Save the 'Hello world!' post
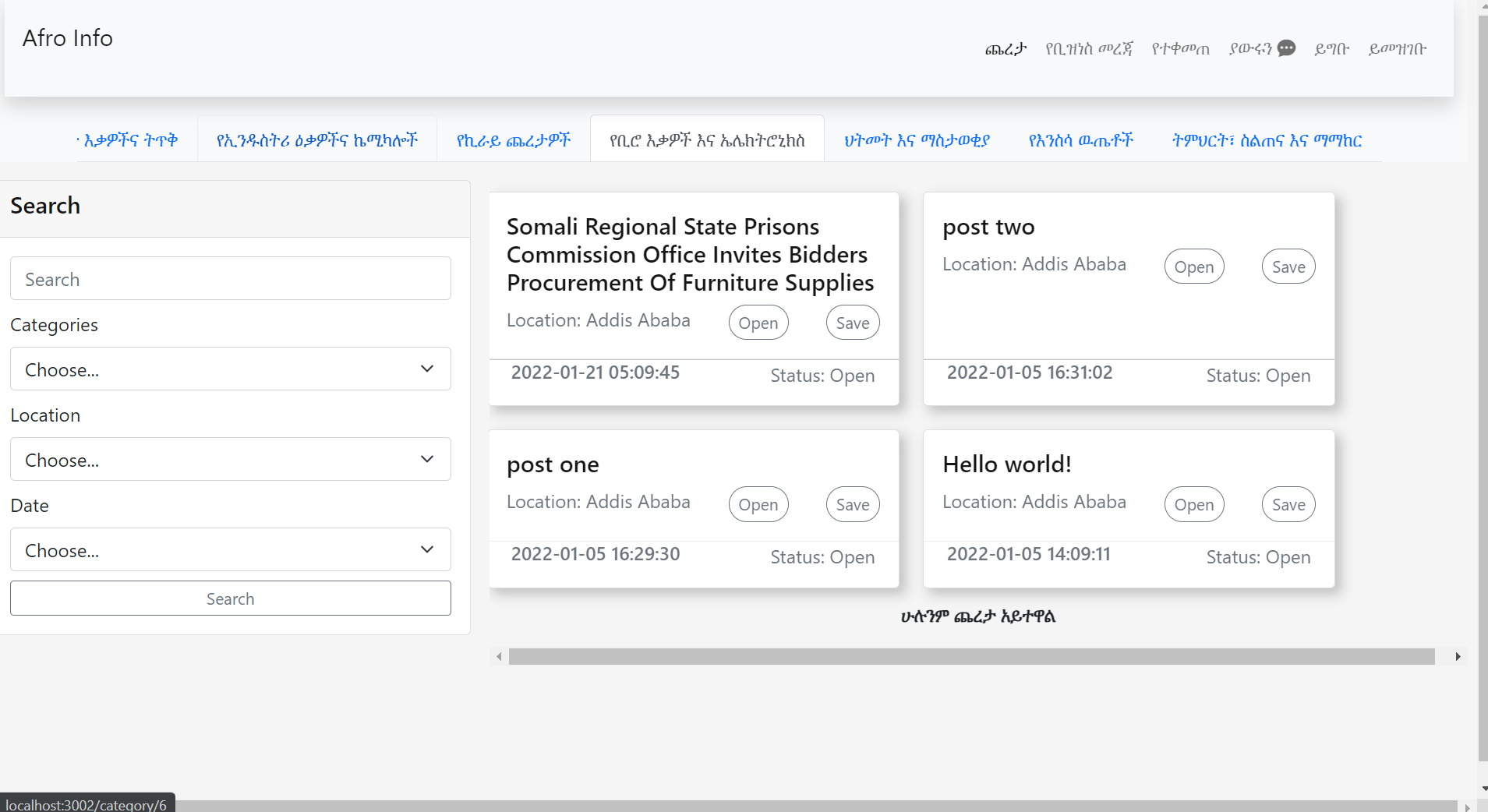This screenshot has height=812, width=1488. point(1288,504)
